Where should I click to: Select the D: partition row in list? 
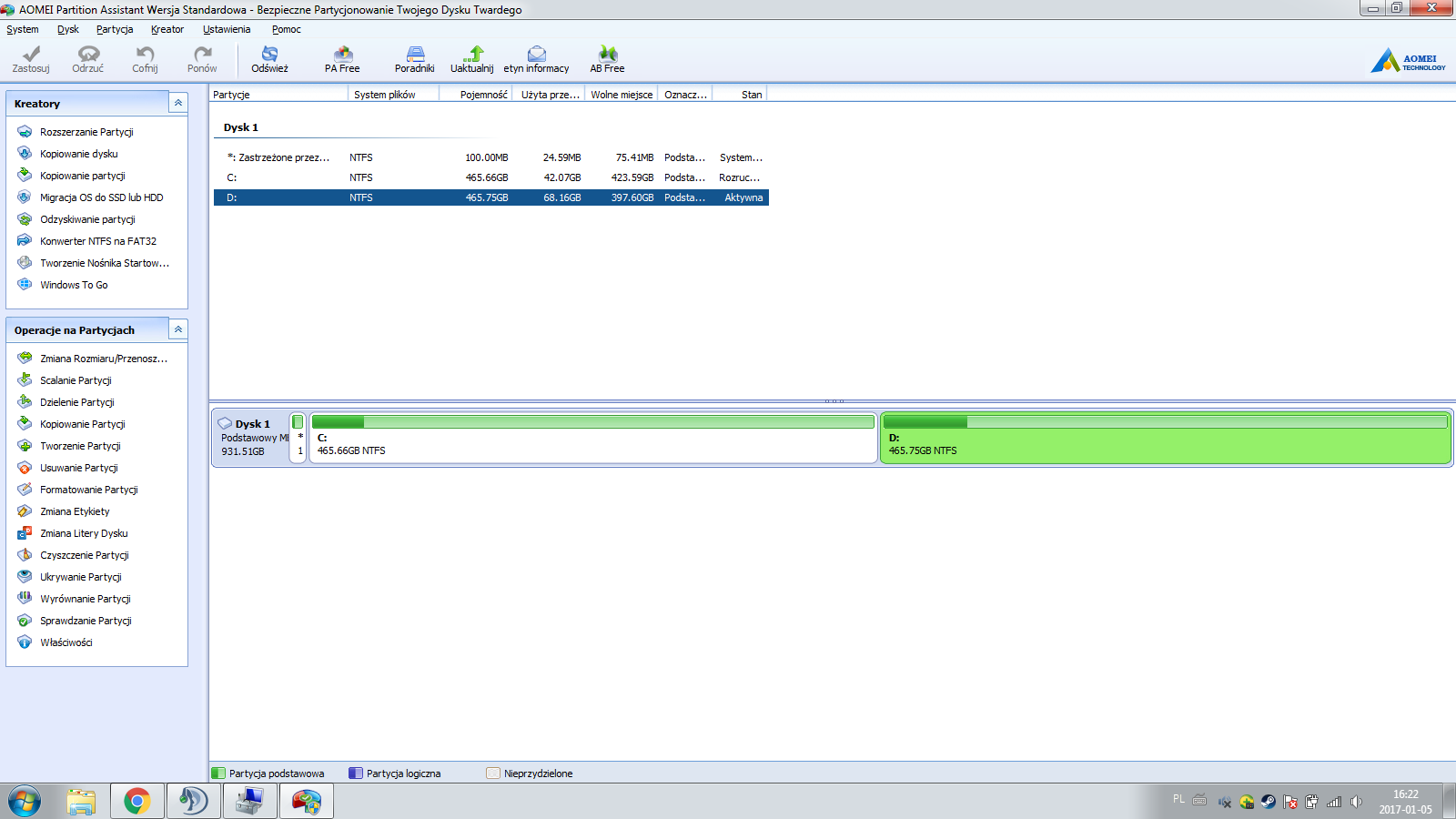491,197
